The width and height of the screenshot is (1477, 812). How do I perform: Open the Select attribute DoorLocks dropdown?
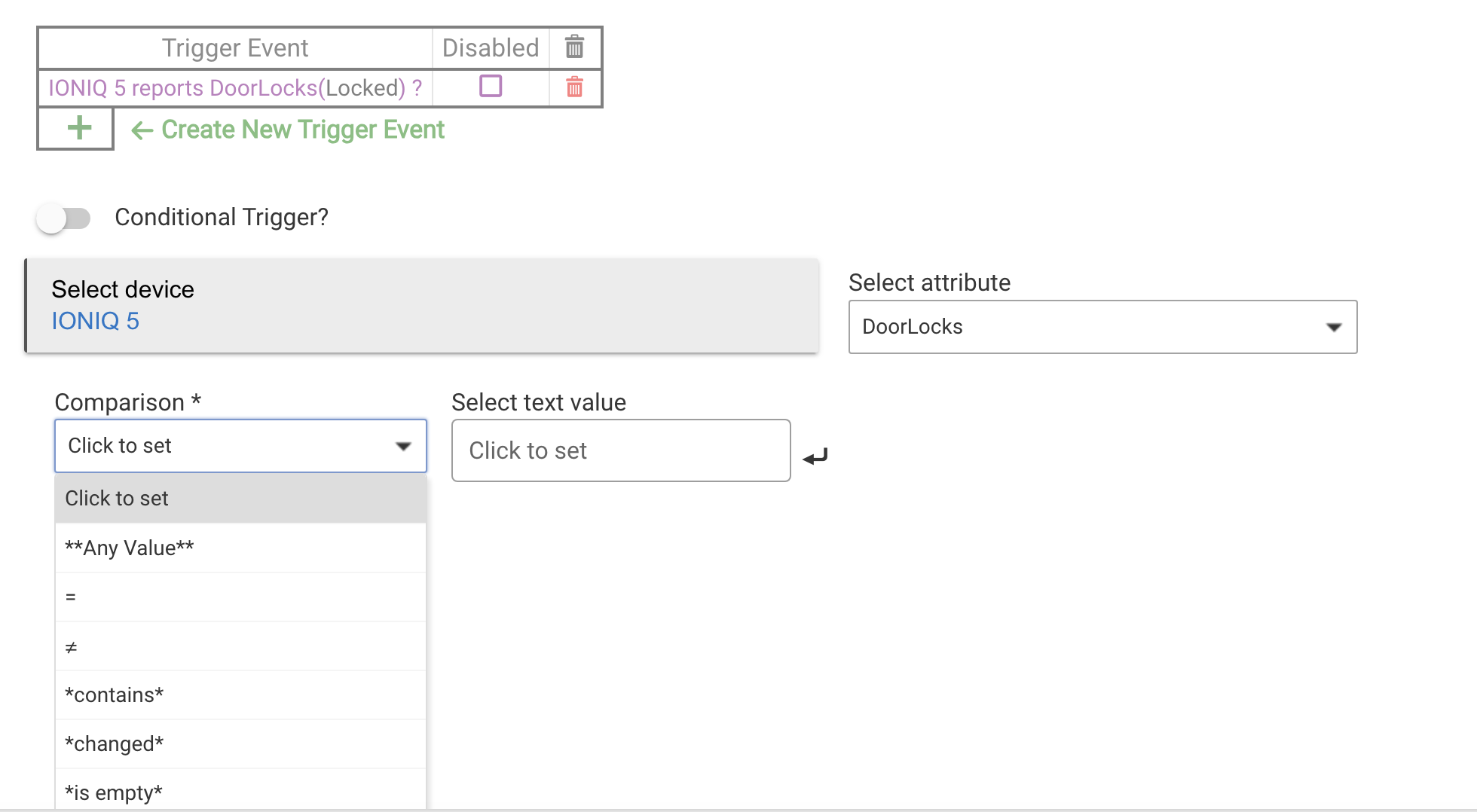[1102, 327]
